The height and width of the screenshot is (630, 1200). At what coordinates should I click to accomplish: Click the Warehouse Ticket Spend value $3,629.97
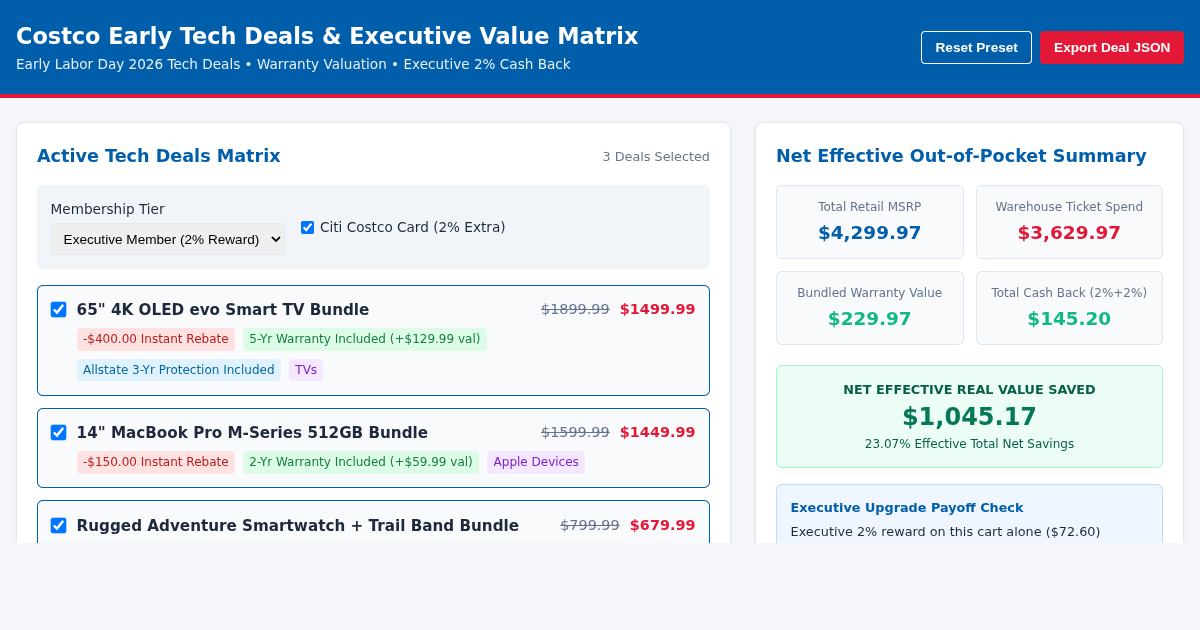tap(1069, 233)
